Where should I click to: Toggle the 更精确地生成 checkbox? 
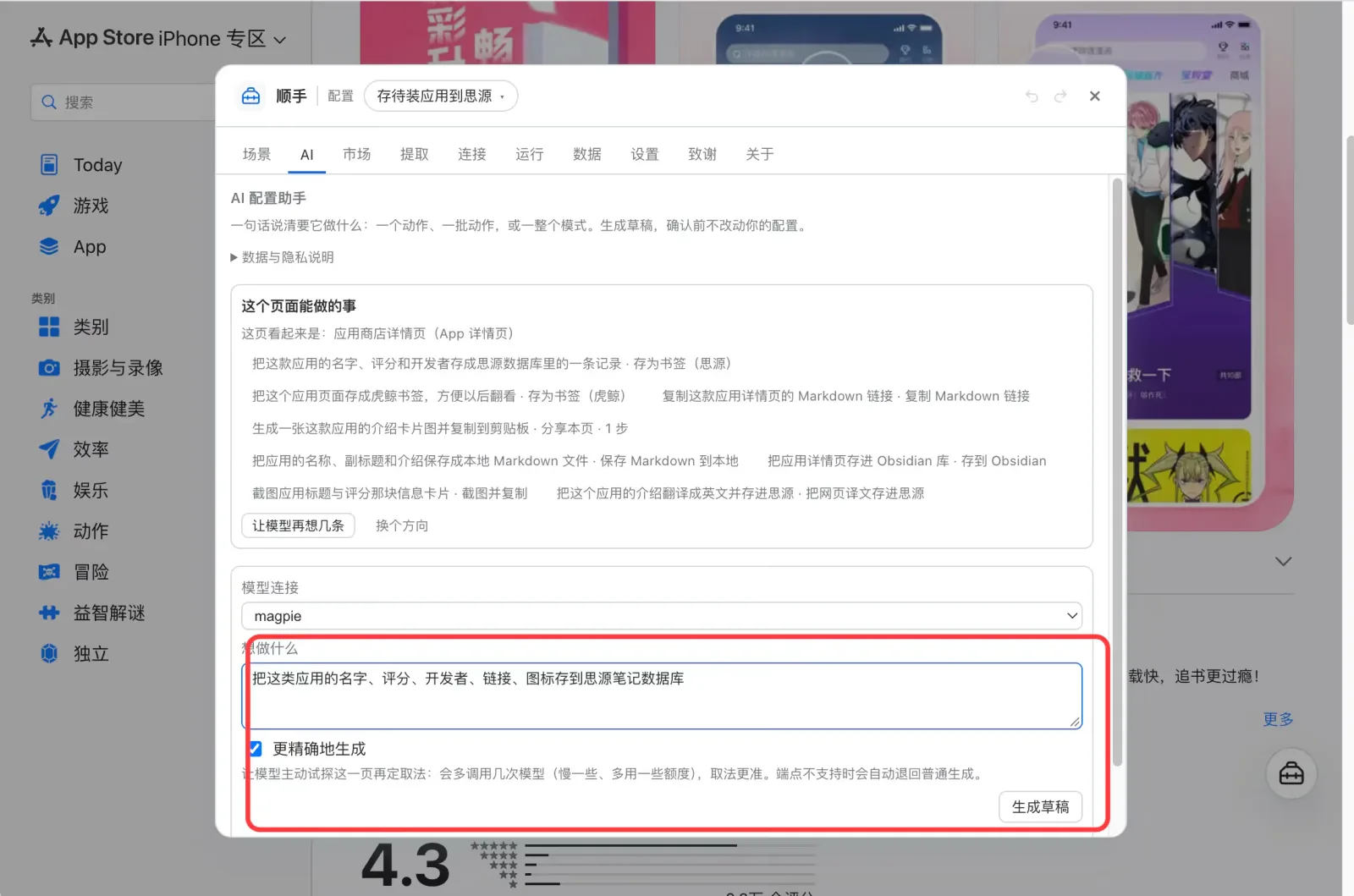255,749
